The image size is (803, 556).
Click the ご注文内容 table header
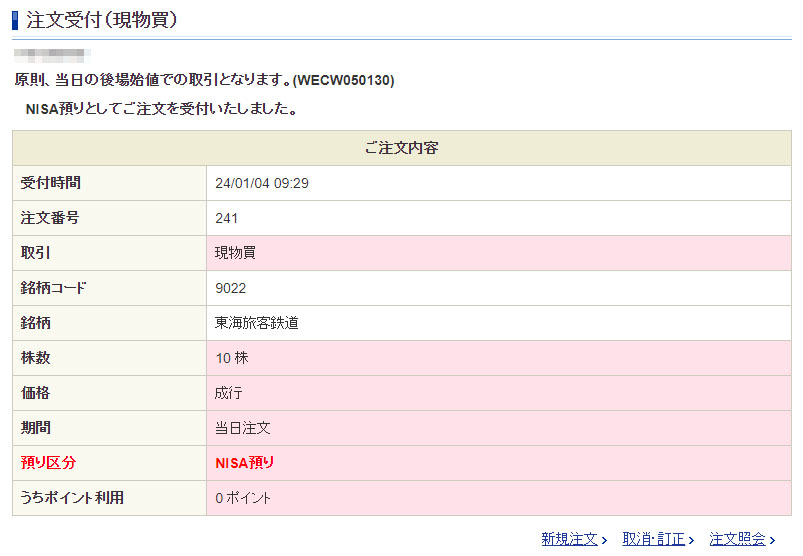[x=401, y=148]
